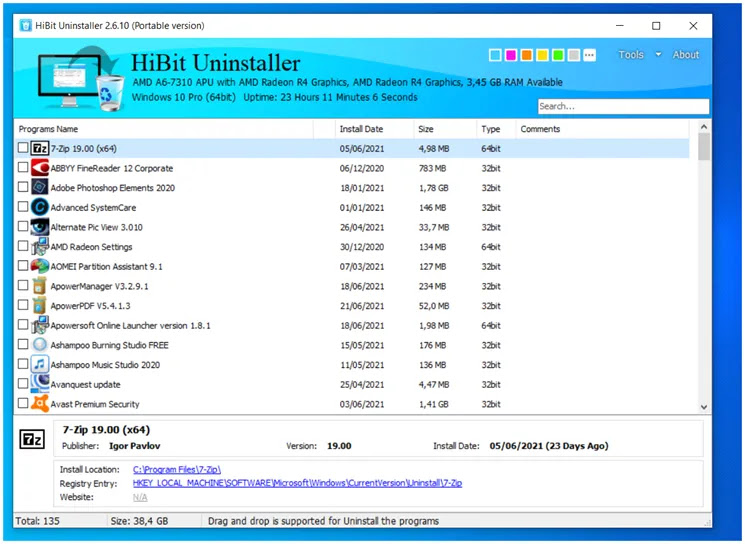
Task: Click the HiBit app icon in title bar
Action: pyautogui.click(x=26, y=25)
